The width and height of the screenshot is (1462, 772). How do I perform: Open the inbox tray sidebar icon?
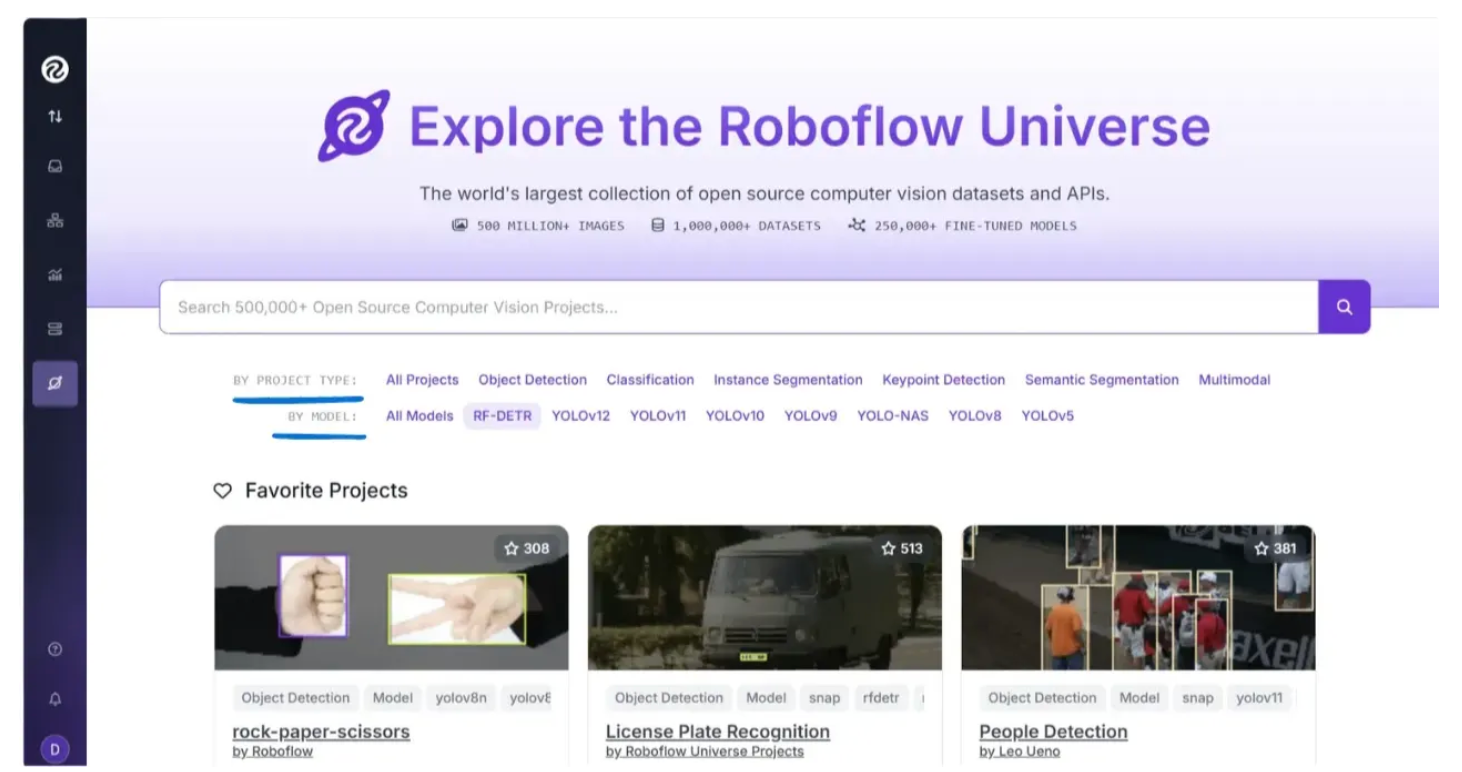(x=55, y=169)
